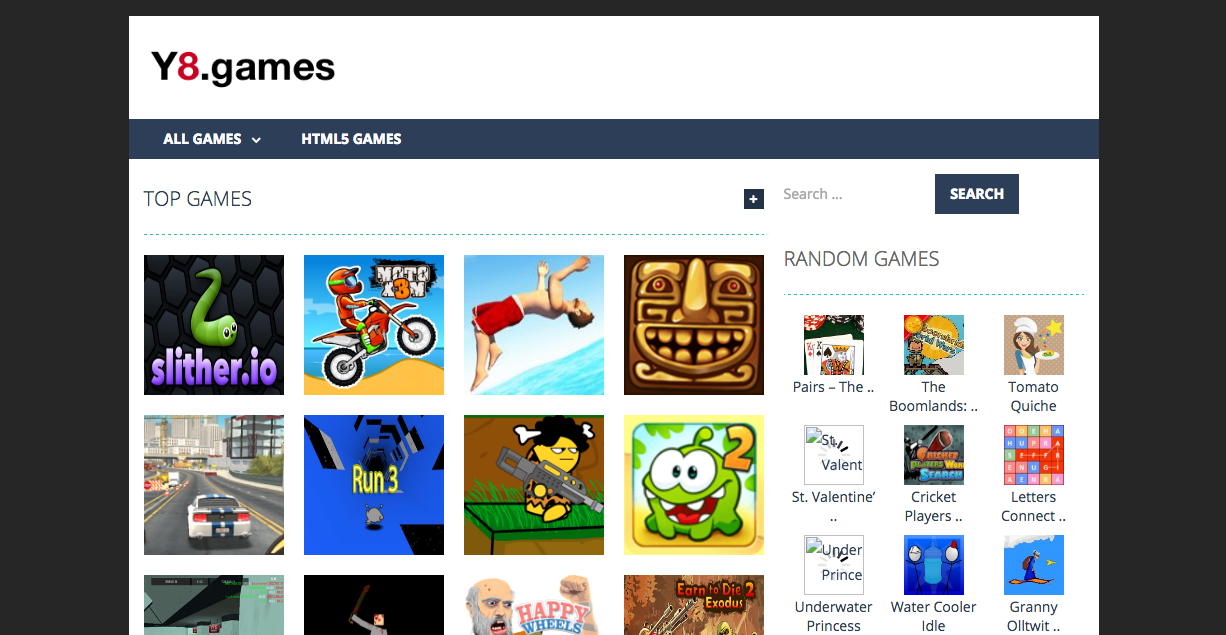Image resolution: width=1226 pixels, height=635 pixels.
Task: Launch the Moto X3M game icon
Action: (374, 325)
